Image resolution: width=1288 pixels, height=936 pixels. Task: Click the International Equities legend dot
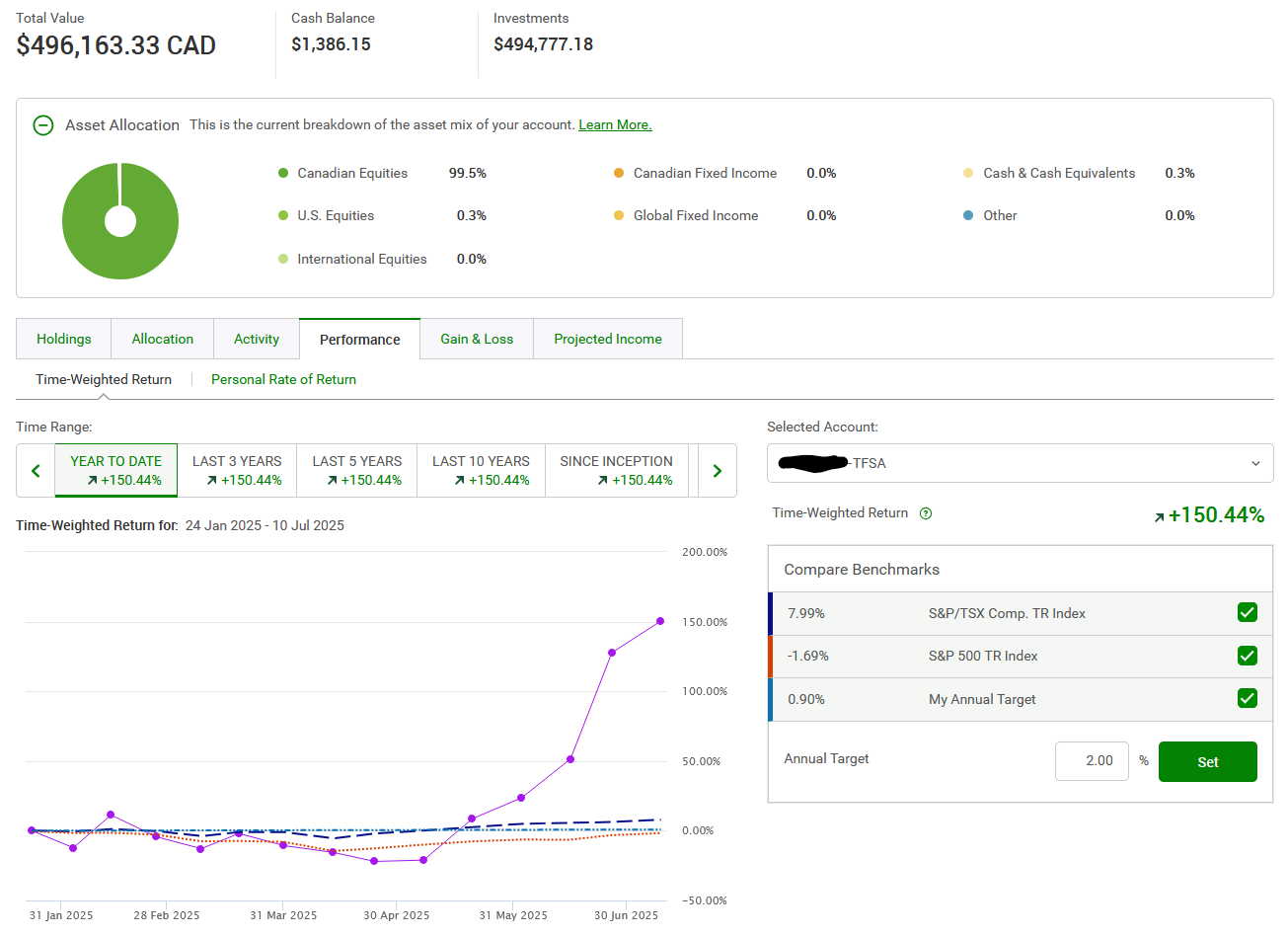283,259
